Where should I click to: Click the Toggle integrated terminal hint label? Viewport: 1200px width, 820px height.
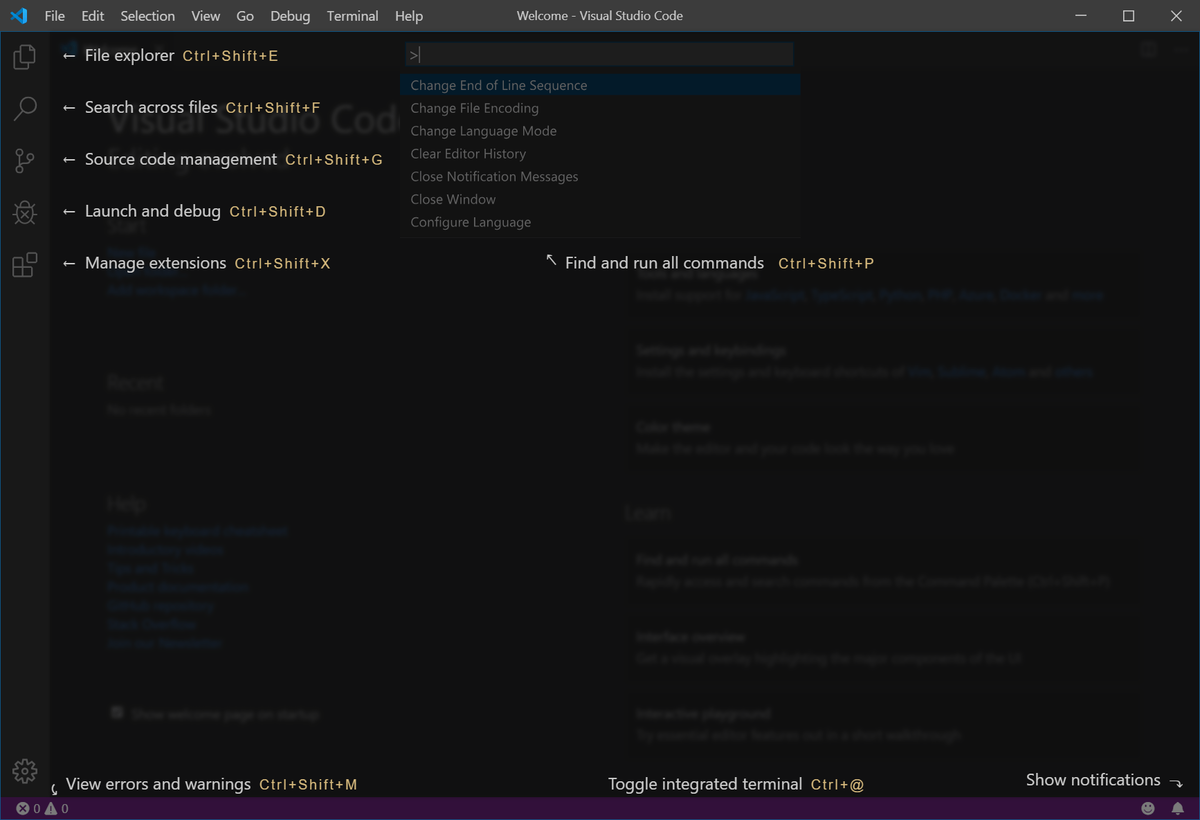(x=736, y=785)
